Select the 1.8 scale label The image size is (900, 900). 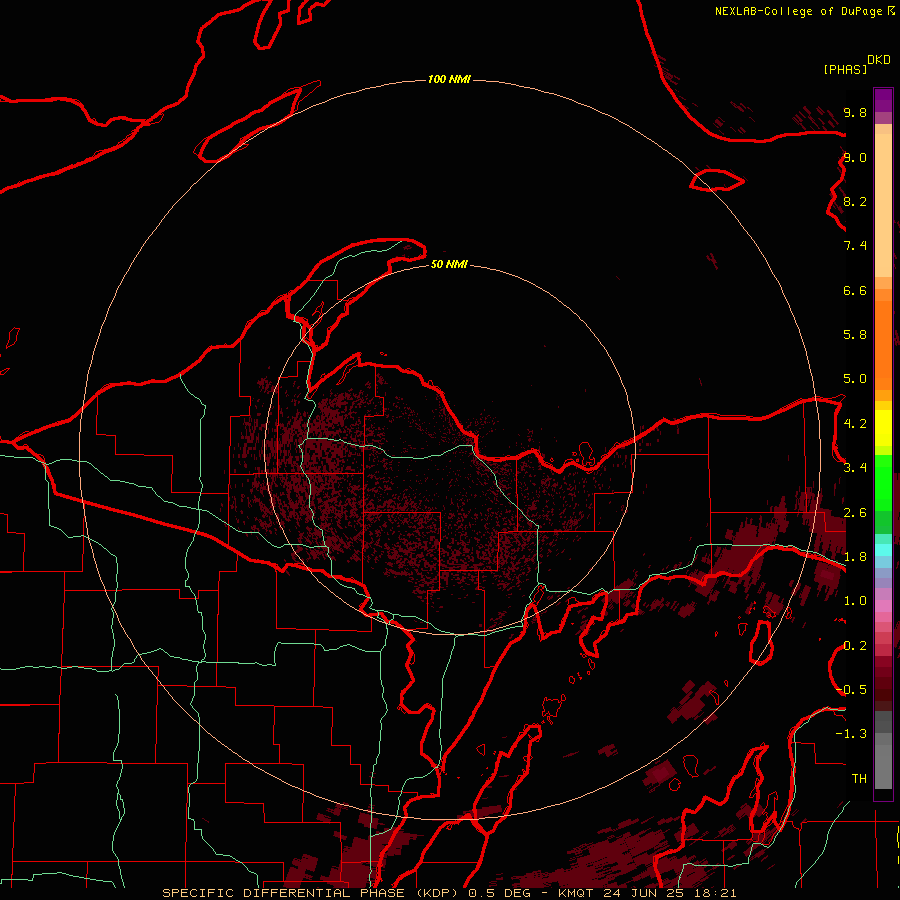855,557
